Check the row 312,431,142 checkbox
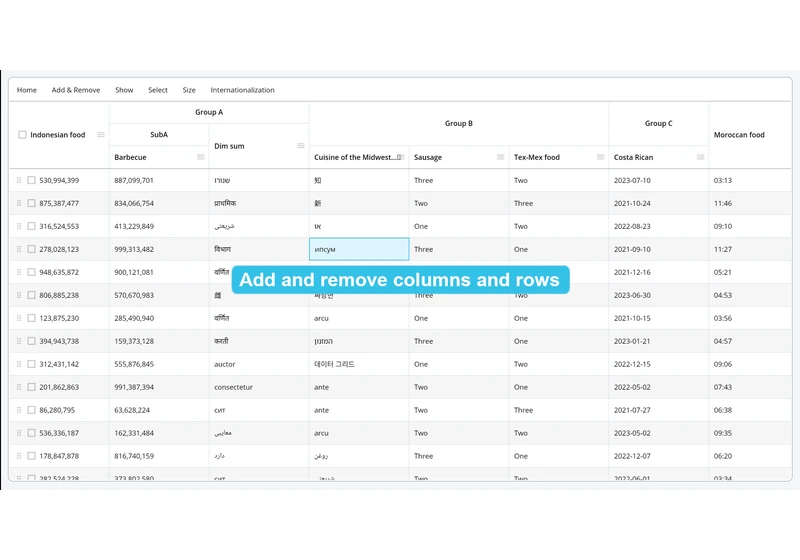 pos(32,364)
